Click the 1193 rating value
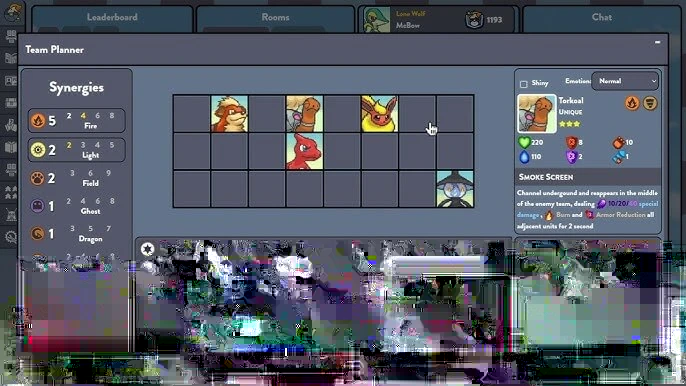The height and width of the screenshot is (386, 686). [494, 20]
